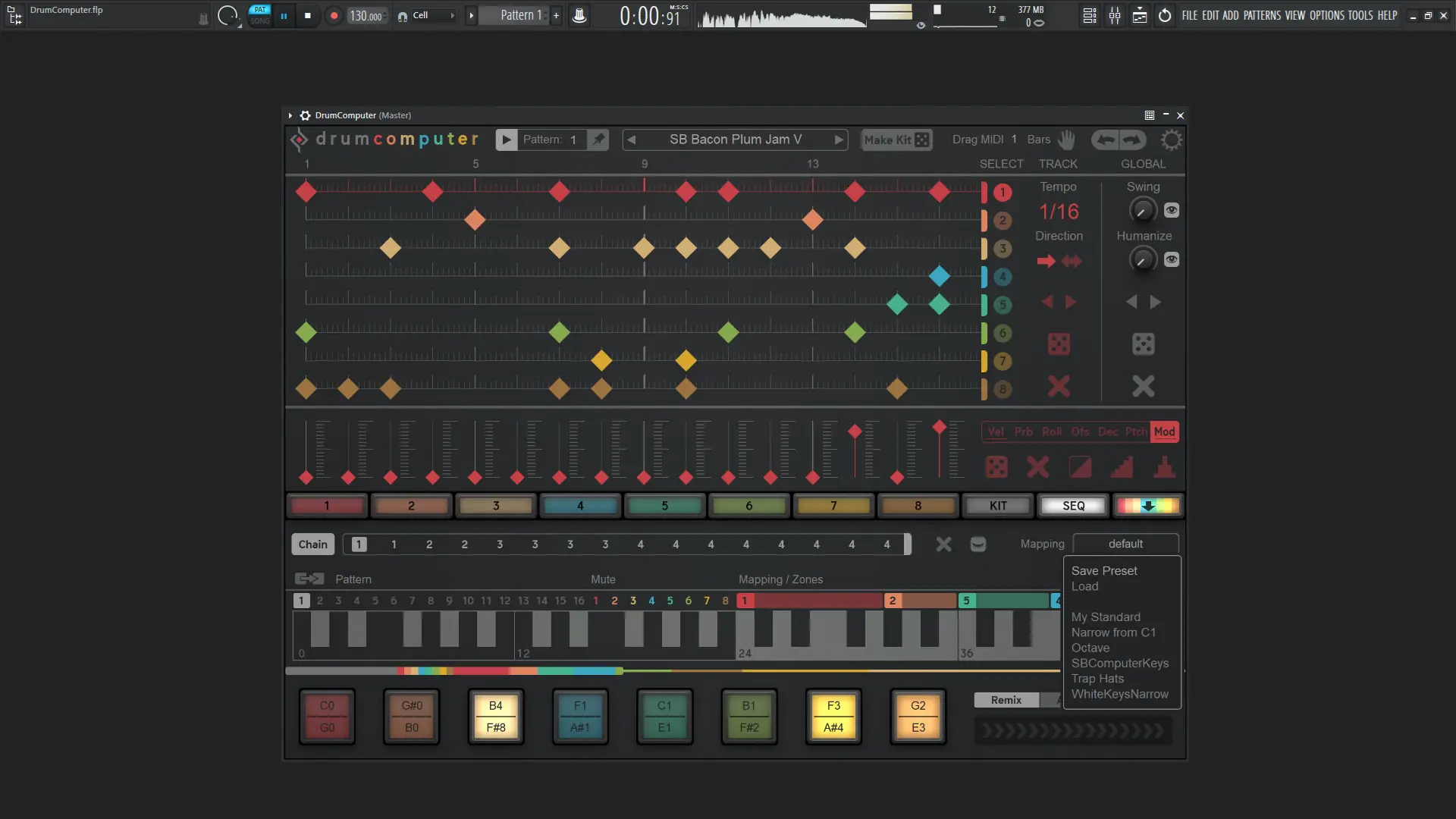Image resolution: width=1456 pixels, height=819 pixels.
Task: Click the Drag MIDI hand icon
Action: (x=1066, y=140)
